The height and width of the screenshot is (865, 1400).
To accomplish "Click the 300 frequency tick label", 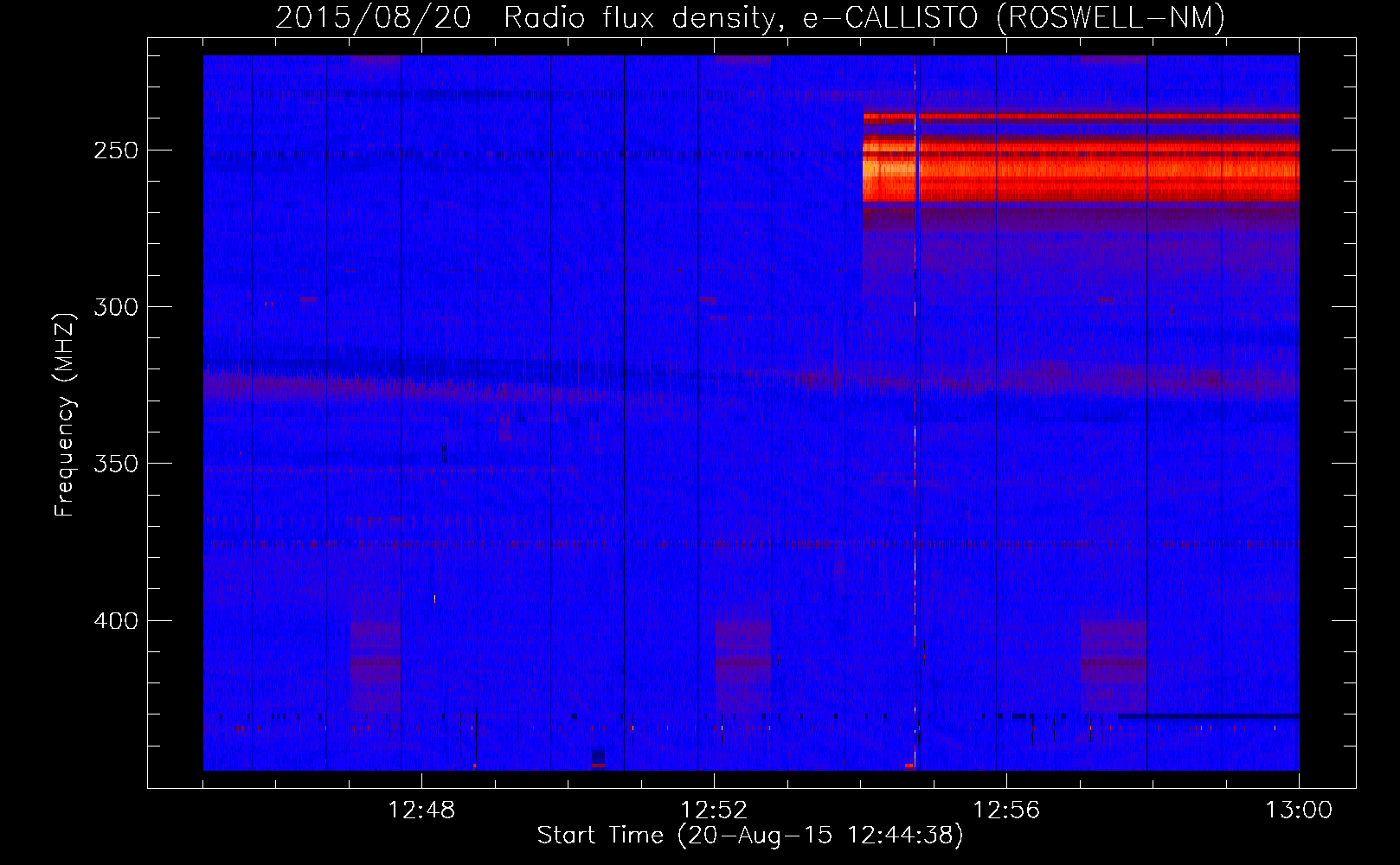I will 116,307.
